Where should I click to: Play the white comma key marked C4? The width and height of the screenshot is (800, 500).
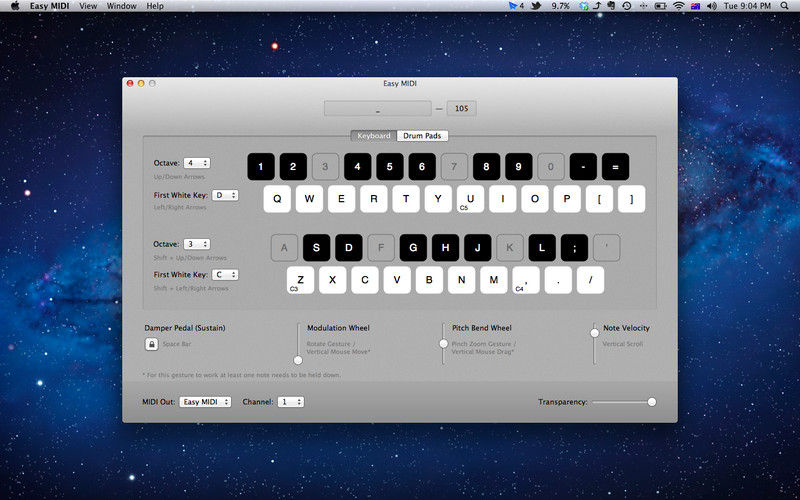coord(526,280)
